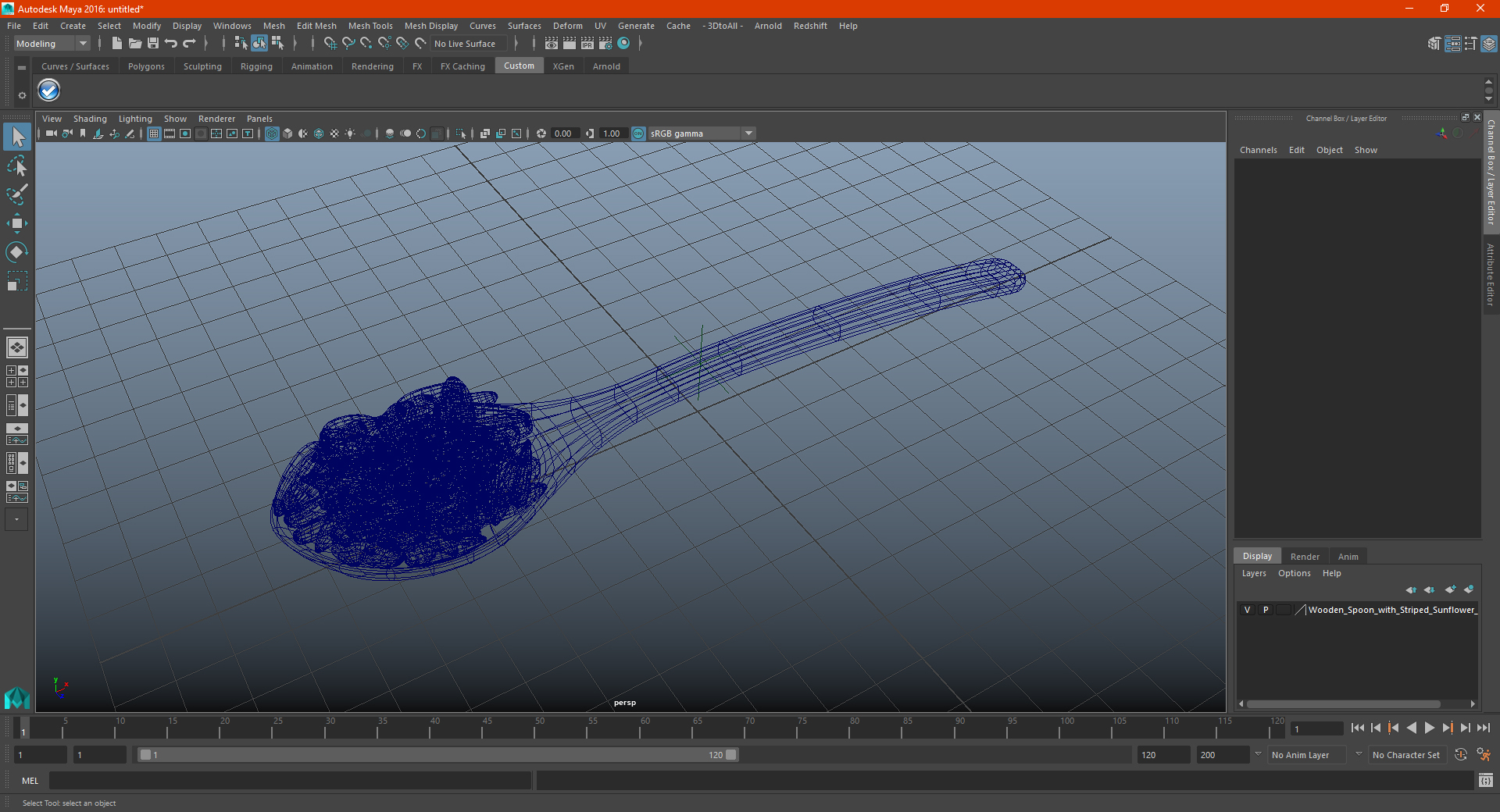1500x812 pixels.
Task: Toggle use all lights in viewport
Action: tap(350, 134)
